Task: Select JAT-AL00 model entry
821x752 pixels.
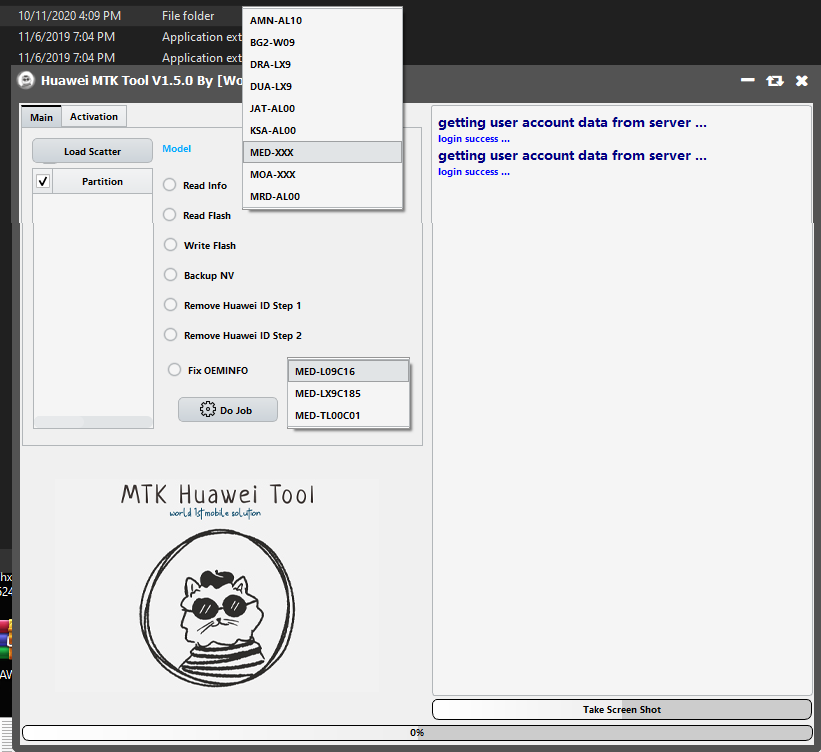Action: click(x=323, y=108)
